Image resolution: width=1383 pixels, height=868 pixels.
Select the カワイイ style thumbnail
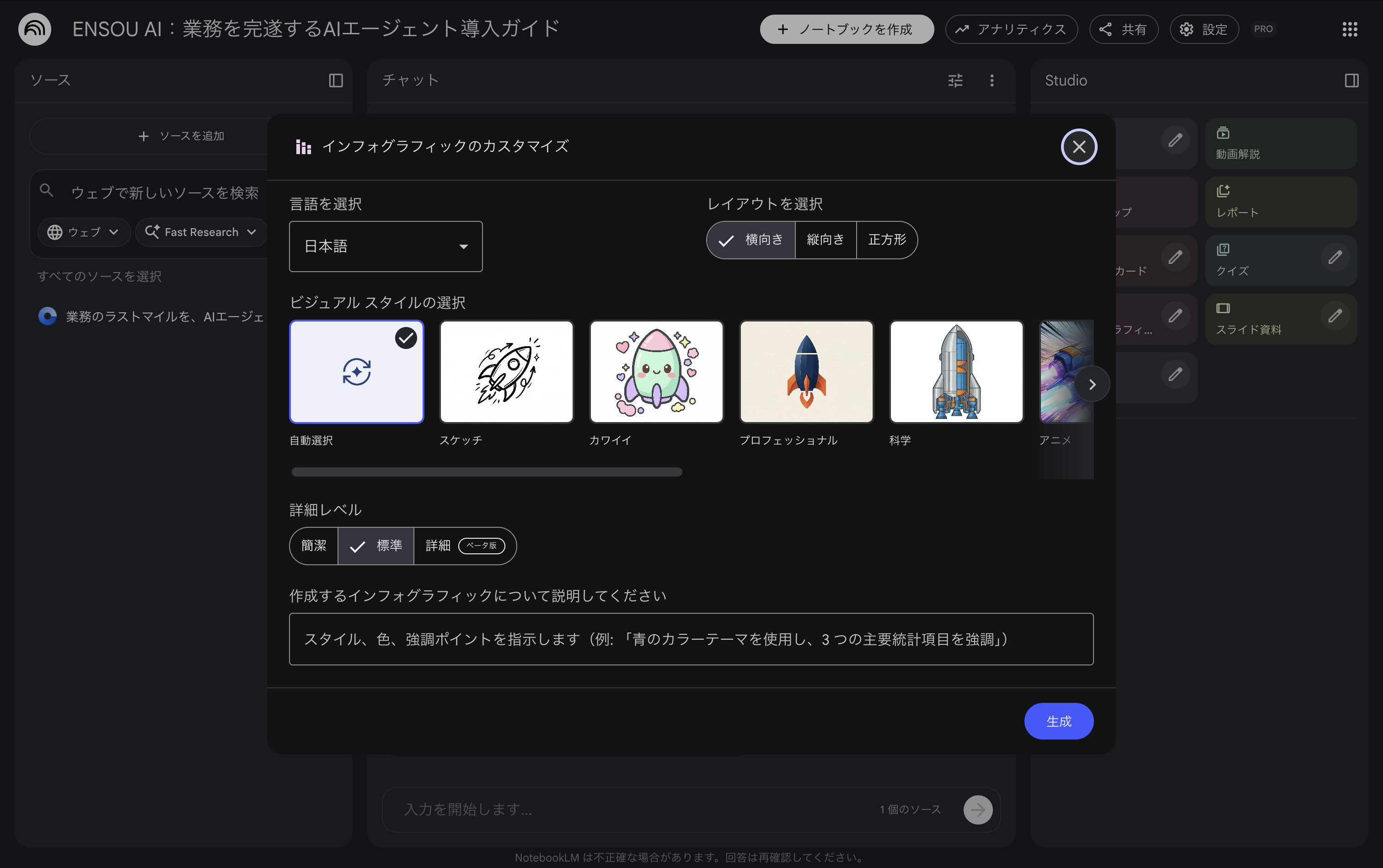(x=656, y=372)
